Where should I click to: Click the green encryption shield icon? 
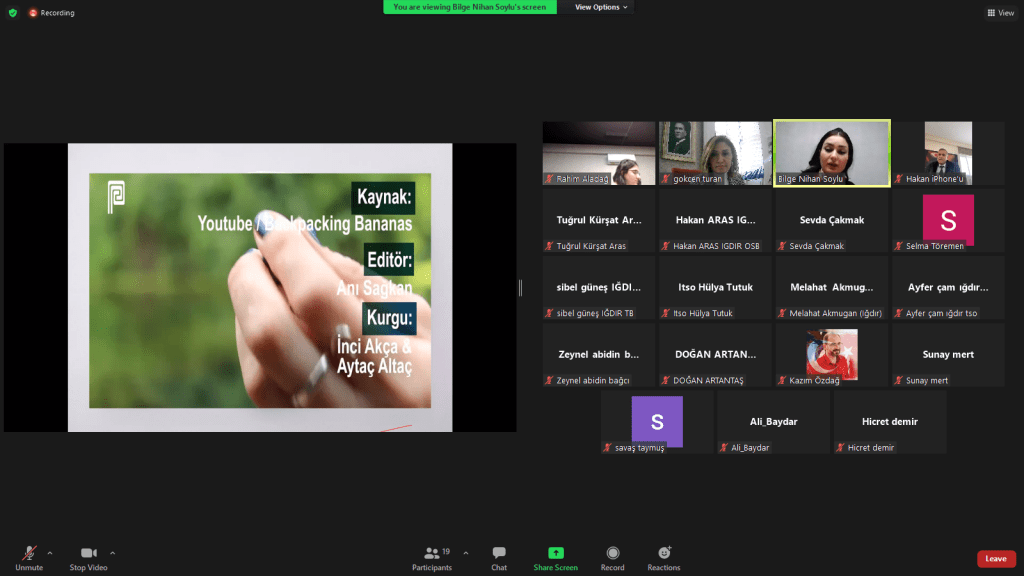[x=12, y=13]
